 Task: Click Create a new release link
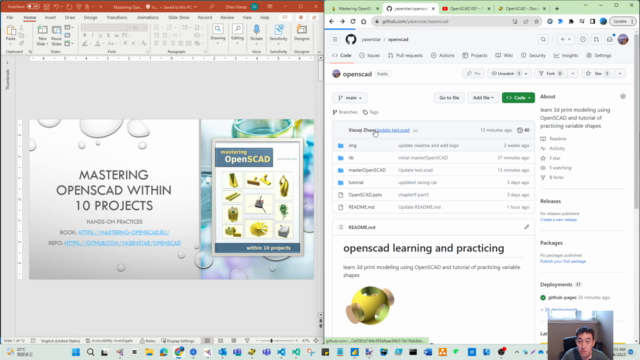point(558,220)
